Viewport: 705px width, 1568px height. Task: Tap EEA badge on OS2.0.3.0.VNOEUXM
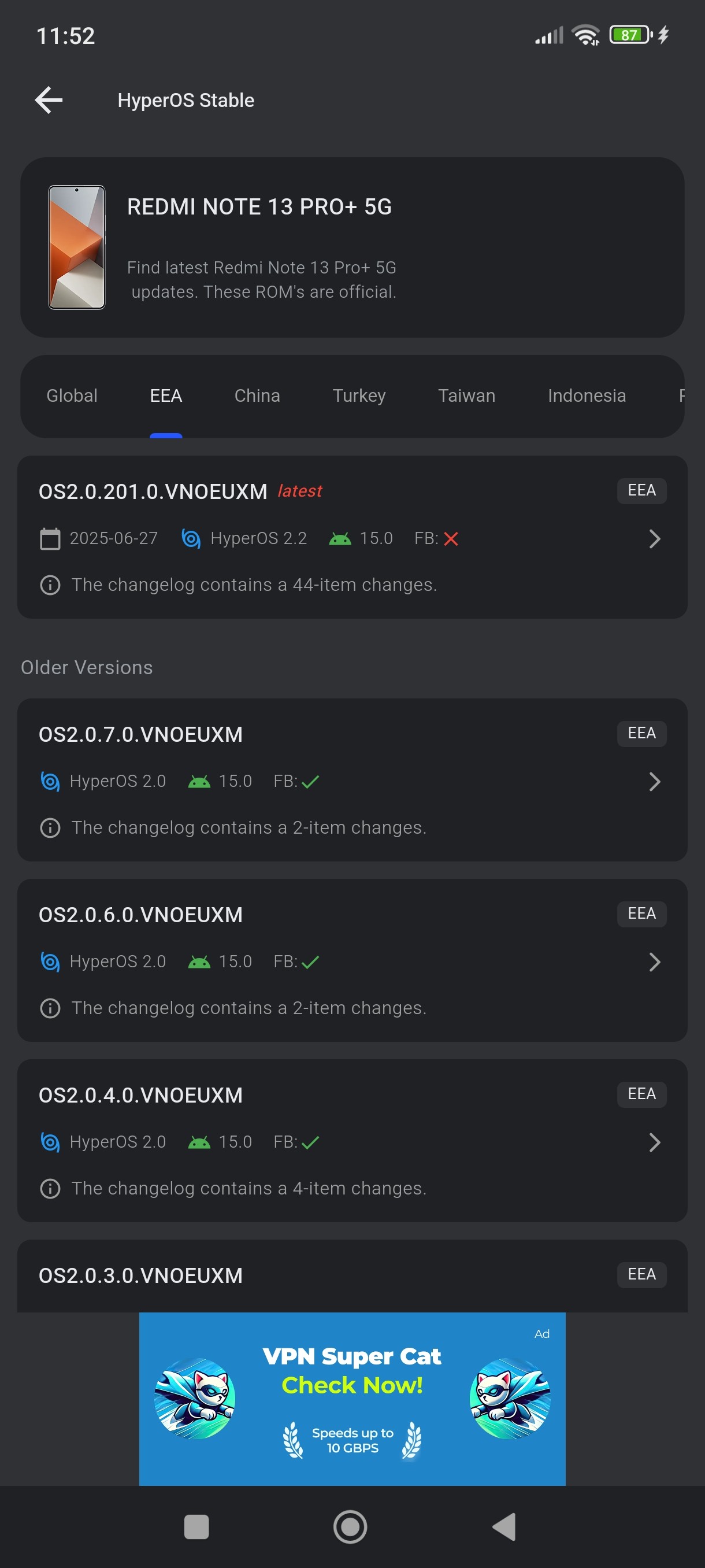(x=641, y=1275)
